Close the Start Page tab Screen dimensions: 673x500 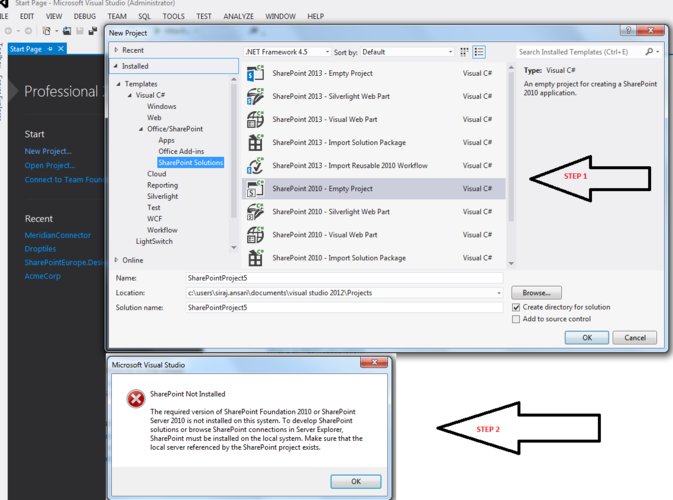[61, 49]
